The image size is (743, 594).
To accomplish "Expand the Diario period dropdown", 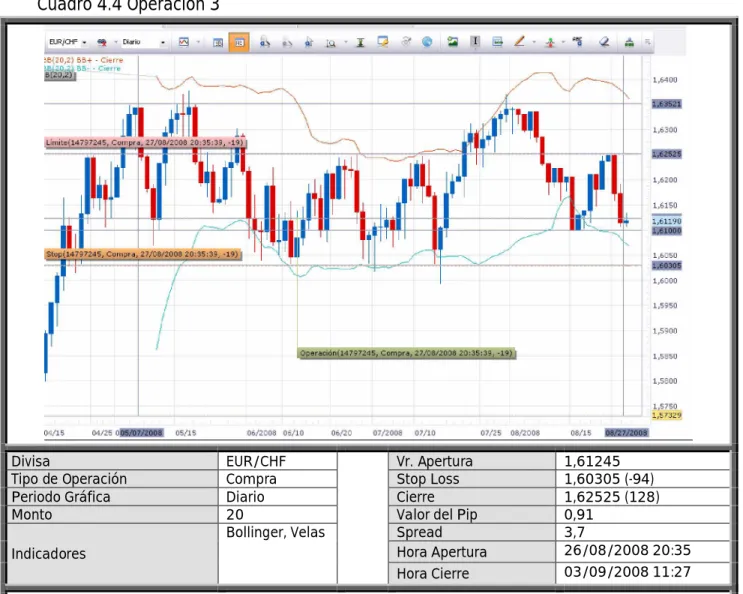I will pyautogui.click(x=144, y=42).
